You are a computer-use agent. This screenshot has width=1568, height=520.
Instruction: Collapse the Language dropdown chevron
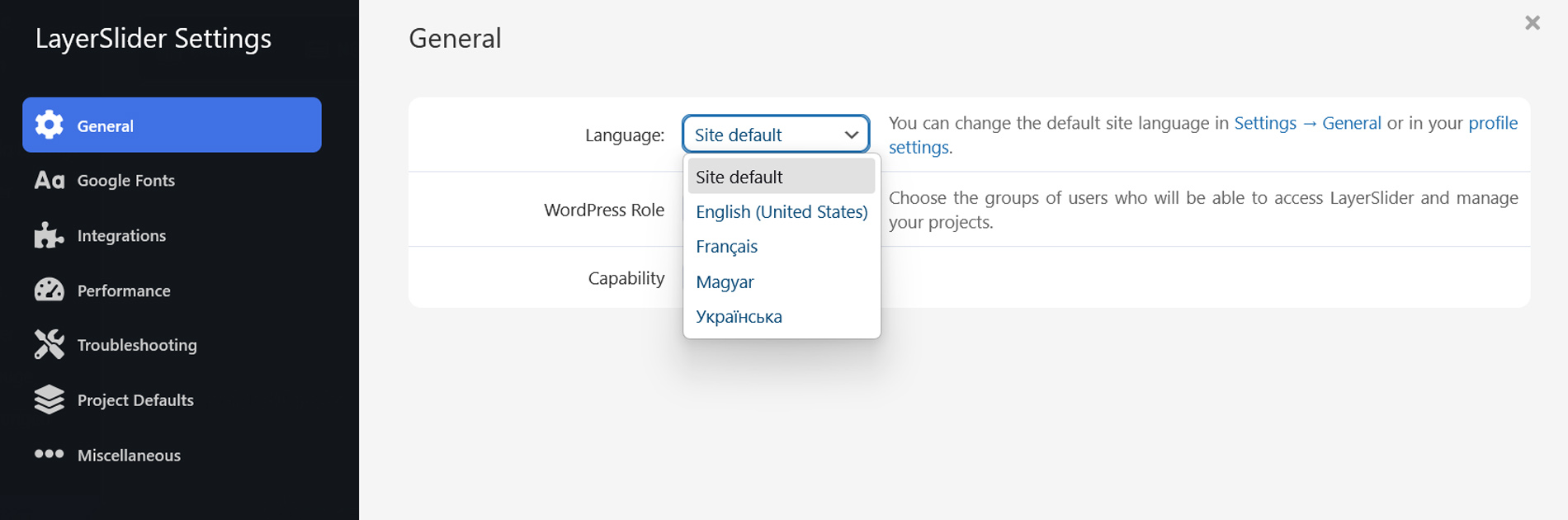click(x=851, y=135)
